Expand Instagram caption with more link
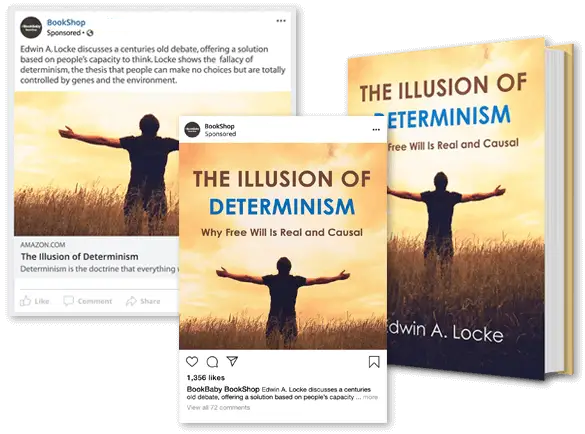 click(x=370, y=397)
